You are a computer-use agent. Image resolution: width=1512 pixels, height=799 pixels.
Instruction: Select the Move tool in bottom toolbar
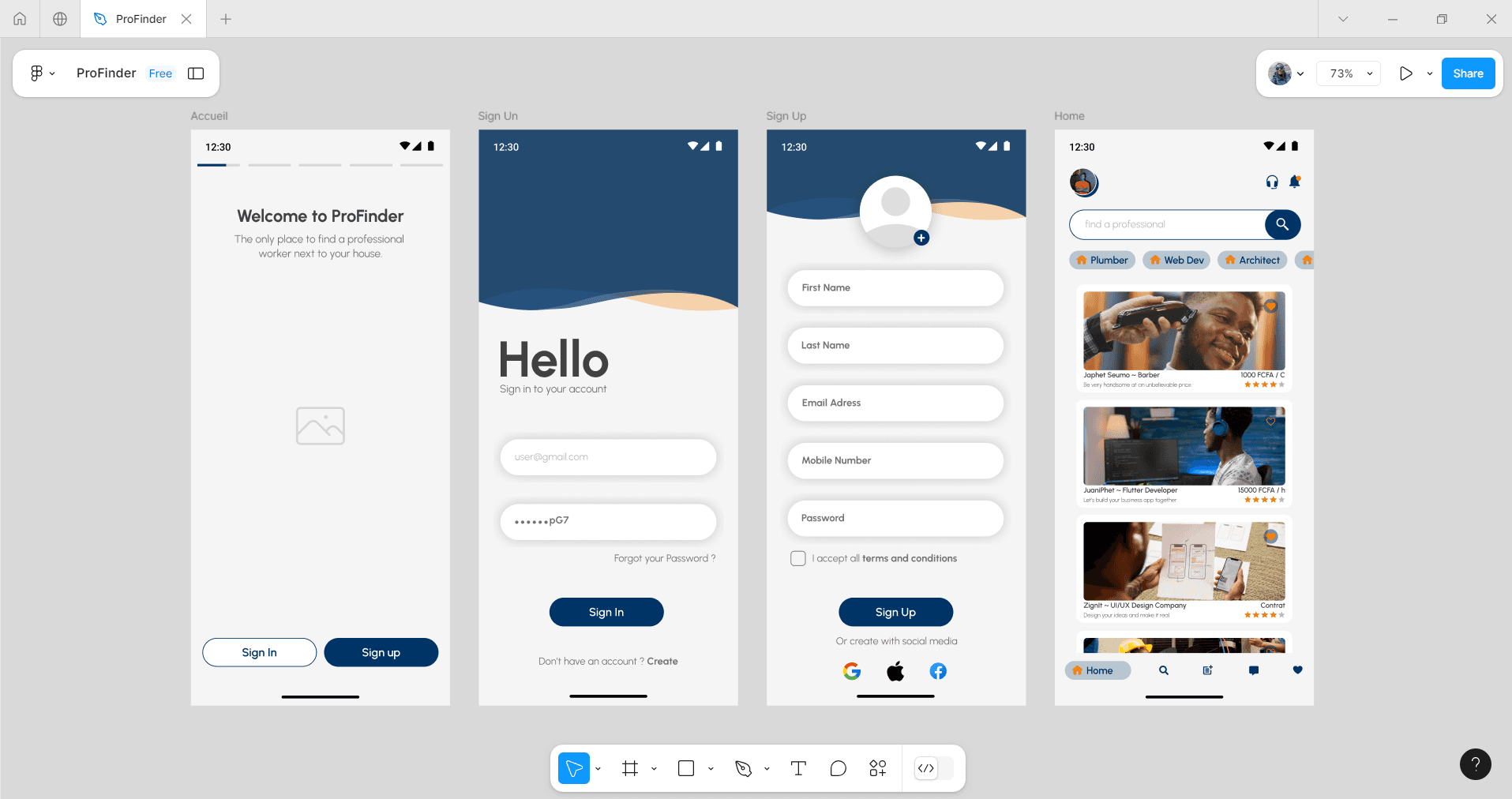pos(574,768)
